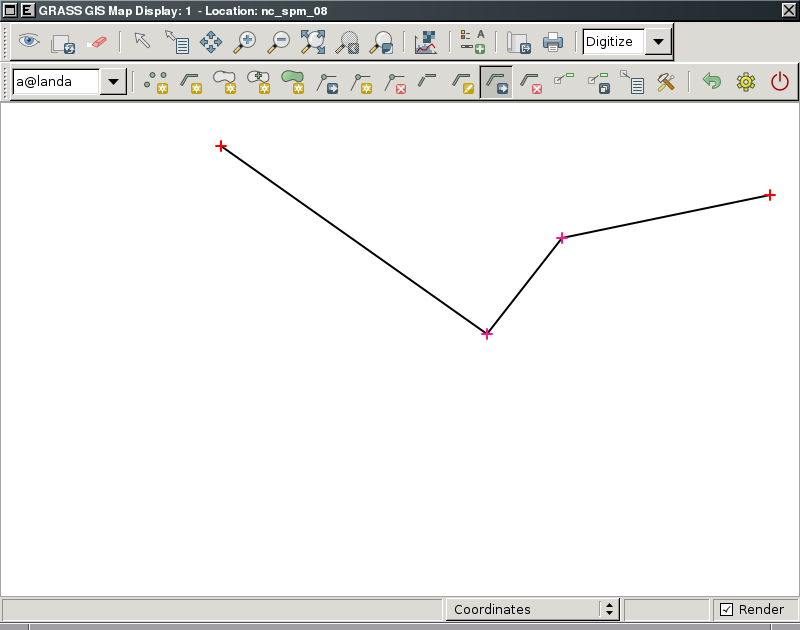Image resolution: width=800 pixels, height=630 pixels.
Task: Click the right red line endpoint node
Action: 770,195
